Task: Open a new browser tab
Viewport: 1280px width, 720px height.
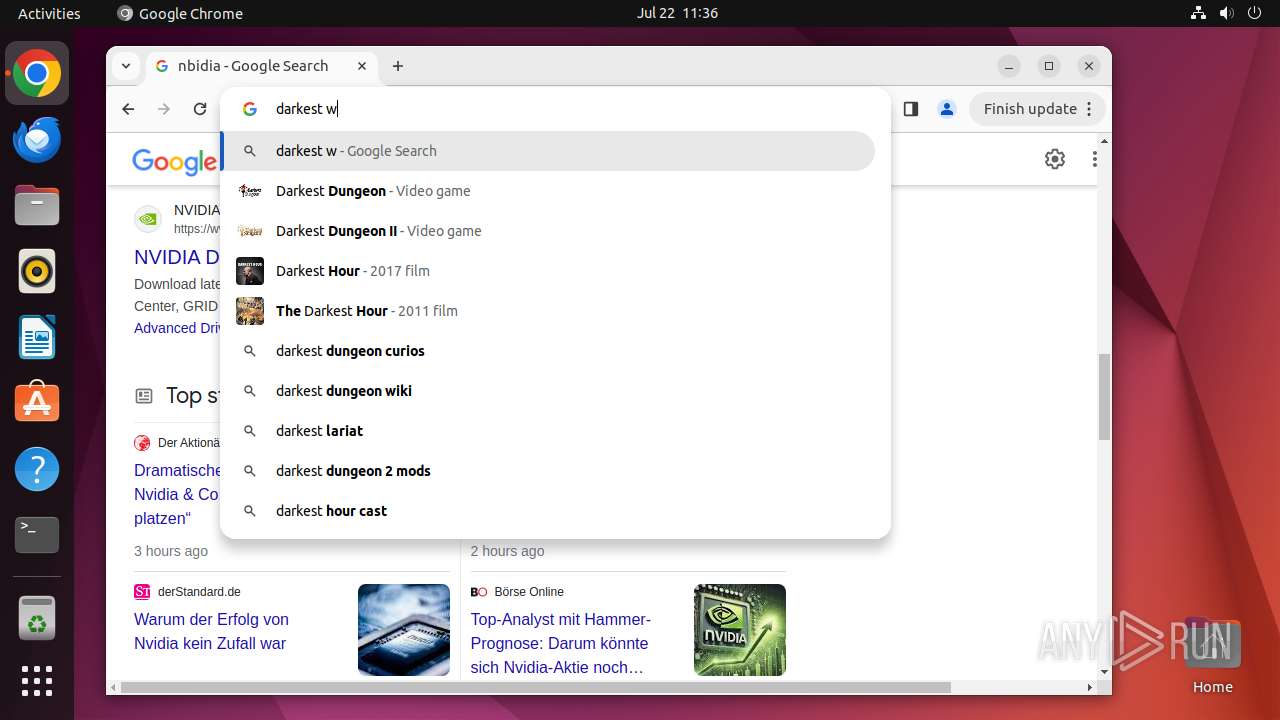Action: [398, 66]
